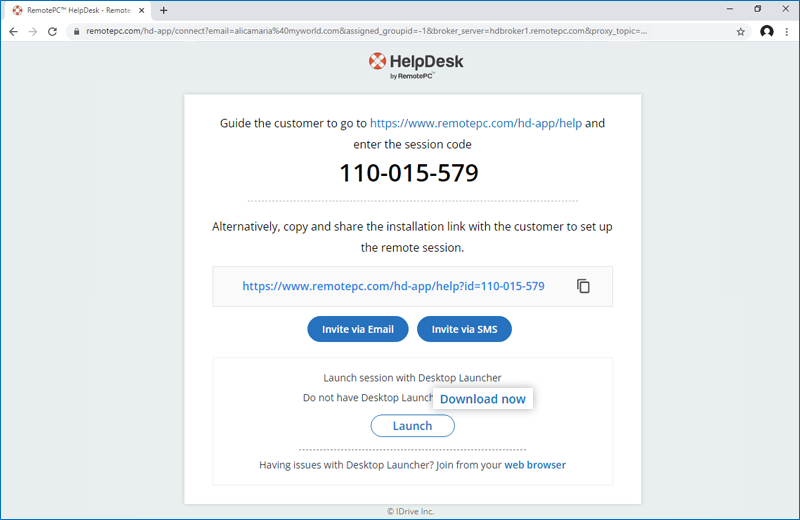
Task: Minimize the browser window
Action: point(730,9)
